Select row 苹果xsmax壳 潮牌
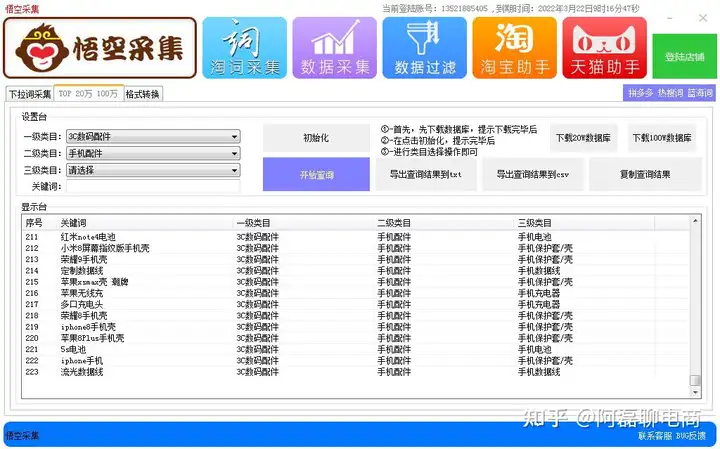The width and height of the screenshot is (720, 449). [356, 282]
